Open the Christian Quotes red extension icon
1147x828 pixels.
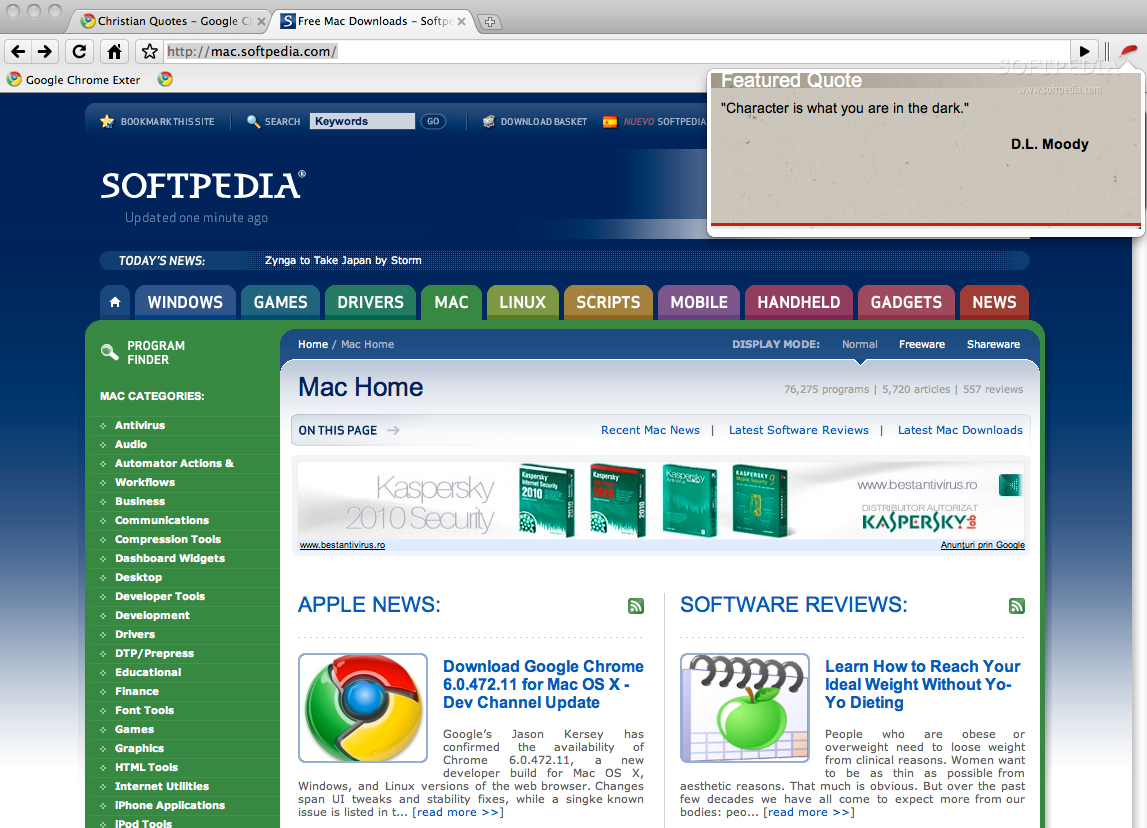(x=1129, y=52)
